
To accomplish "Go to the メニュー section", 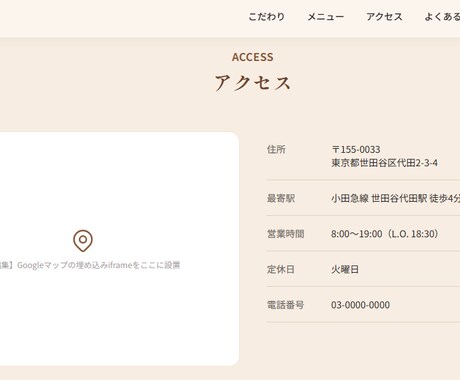I will pyautogui.click(x=325, y=17).
